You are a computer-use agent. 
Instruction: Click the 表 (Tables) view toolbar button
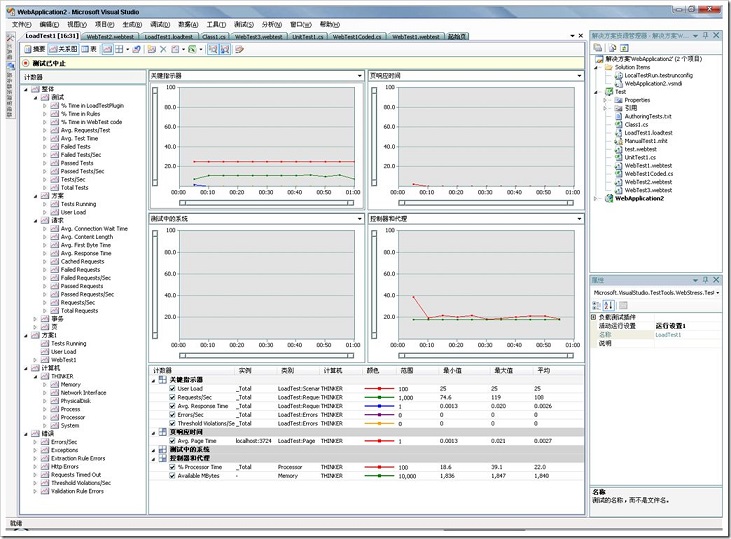point(88,48)
